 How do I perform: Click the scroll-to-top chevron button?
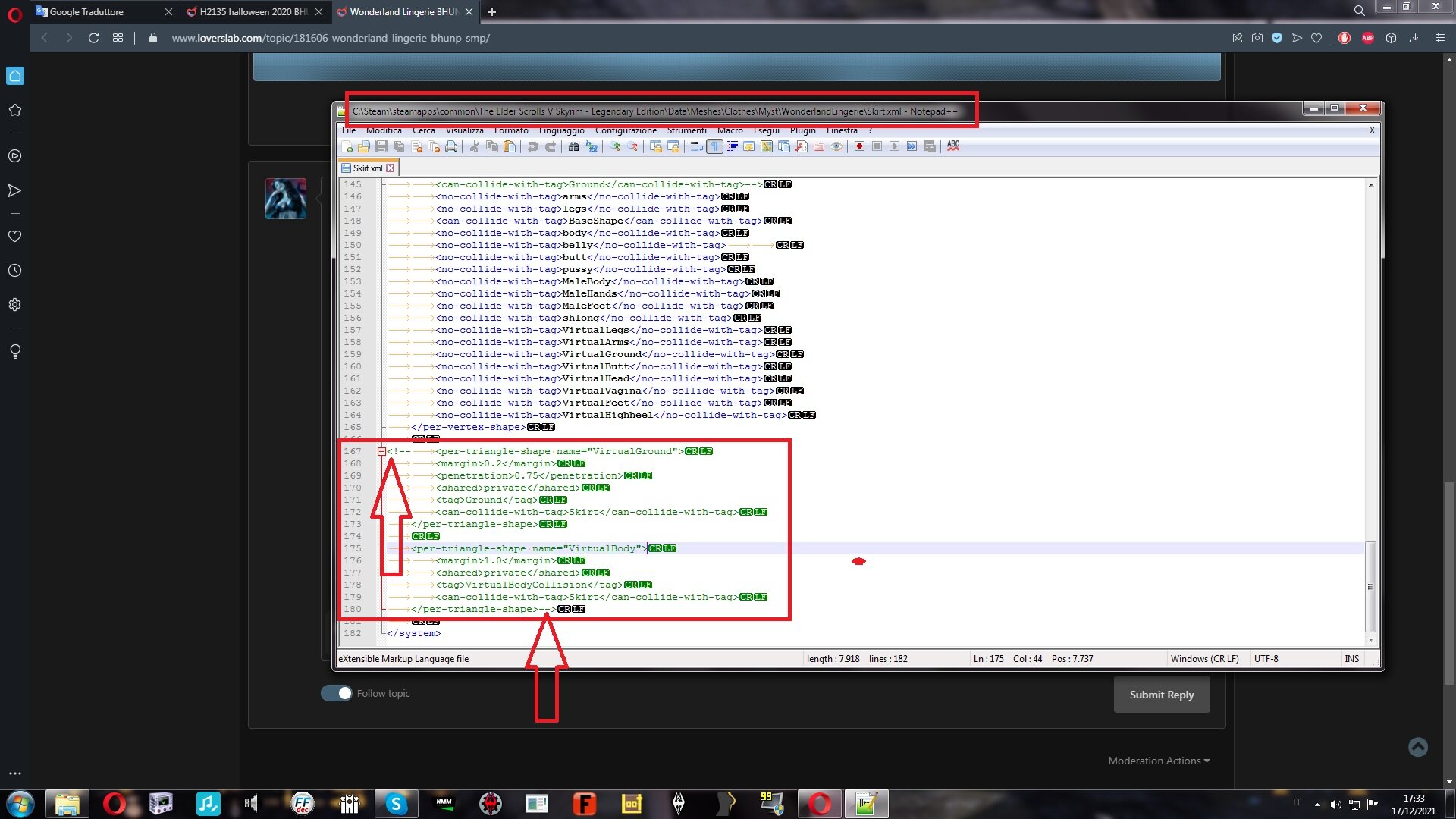coord(1417,747)
